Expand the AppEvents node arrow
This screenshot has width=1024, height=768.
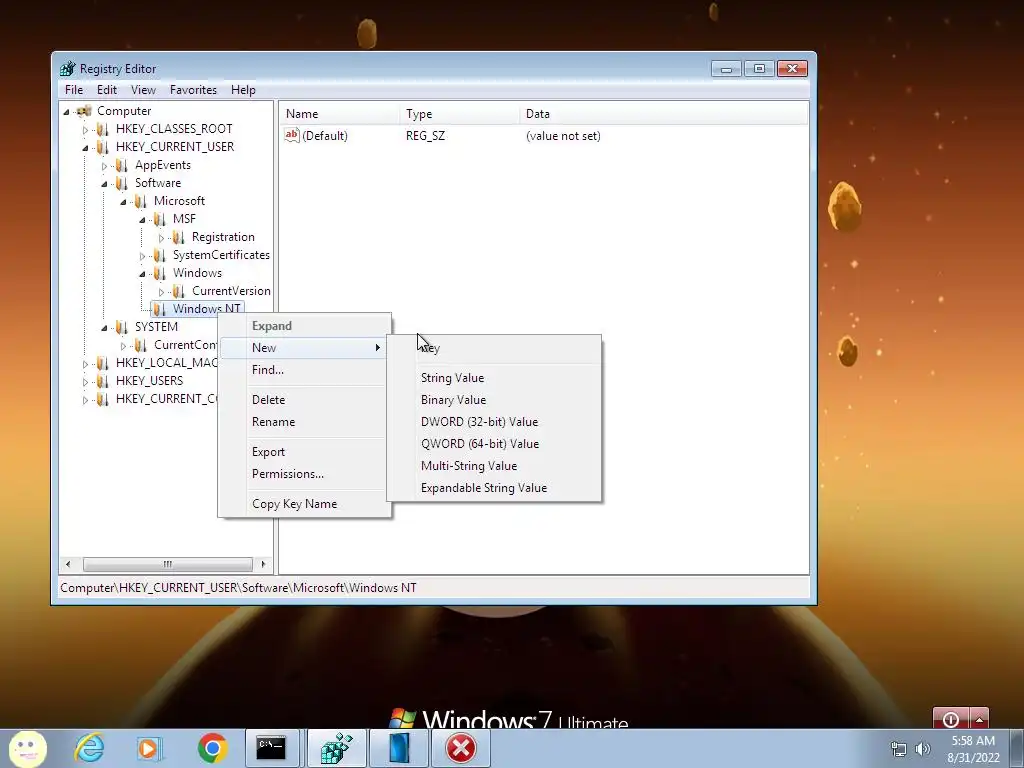pyautogui.click(x=104, y=166)
